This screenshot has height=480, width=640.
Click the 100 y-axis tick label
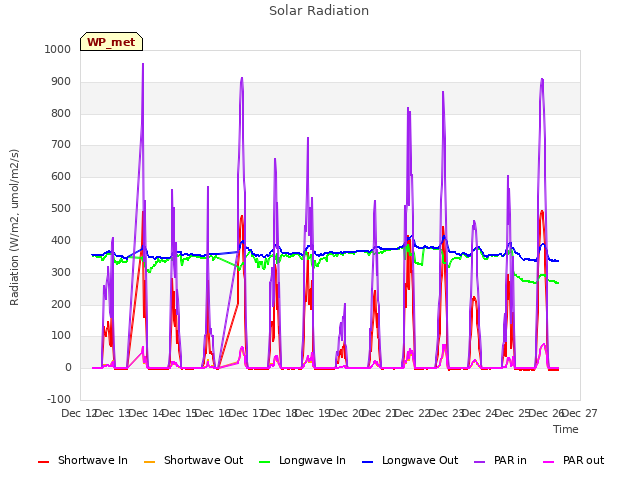coord(61,336)
